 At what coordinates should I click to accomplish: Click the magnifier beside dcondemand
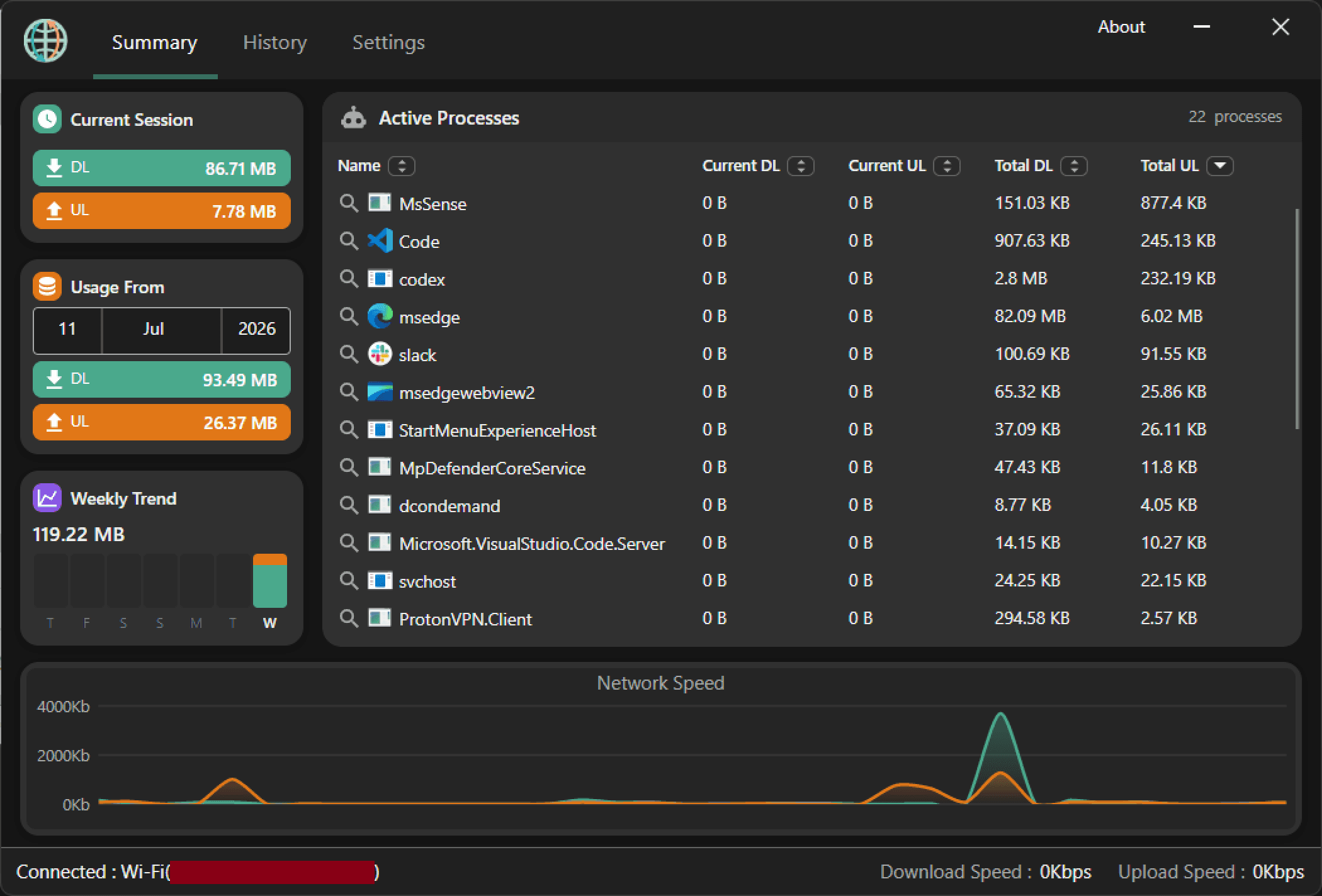tap(349, 505)
